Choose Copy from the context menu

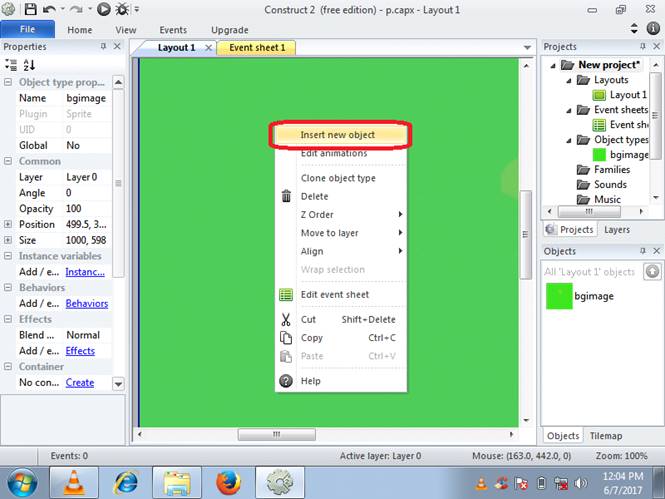click(341, 337)
